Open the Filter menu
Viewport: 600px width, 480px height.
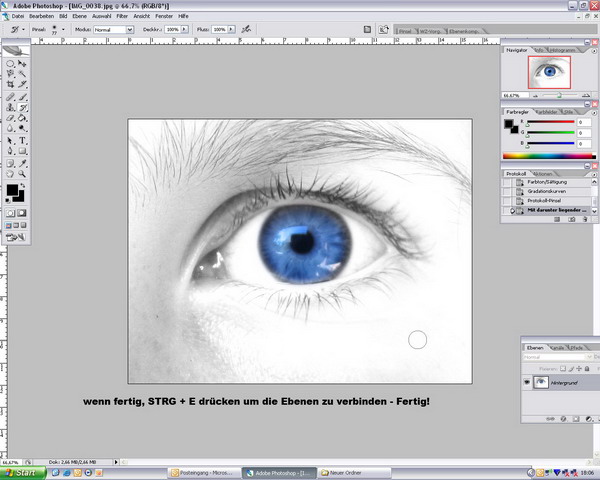point(122,16)
